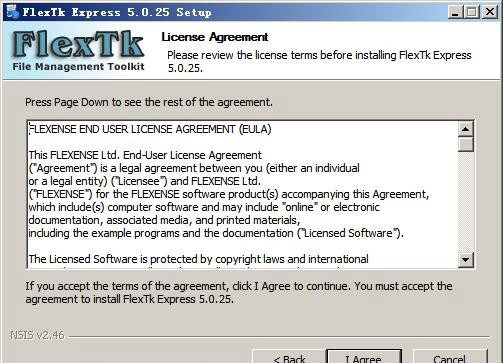This screenshot has width=503, height=363.
Task: Click the scrollbar thumb in license box
Action: pos(466,144)
